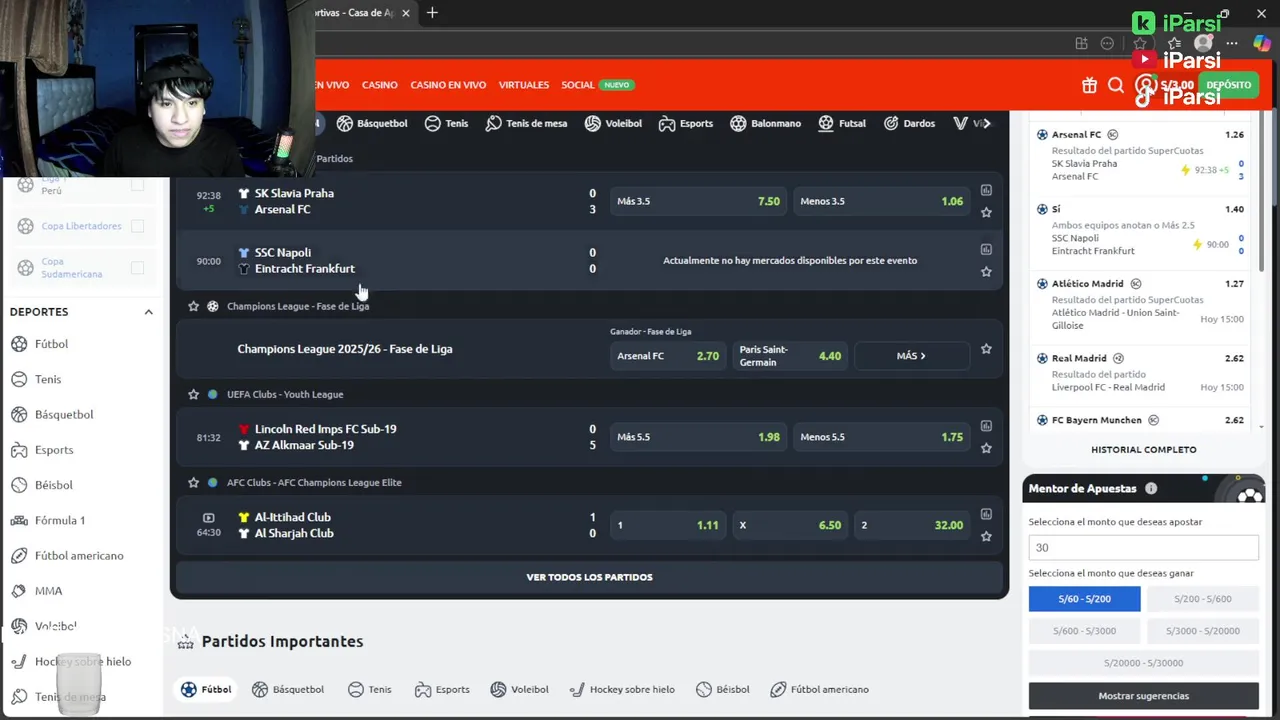Select Fútbol americano in Partidos Importantes

pos(820,689)
